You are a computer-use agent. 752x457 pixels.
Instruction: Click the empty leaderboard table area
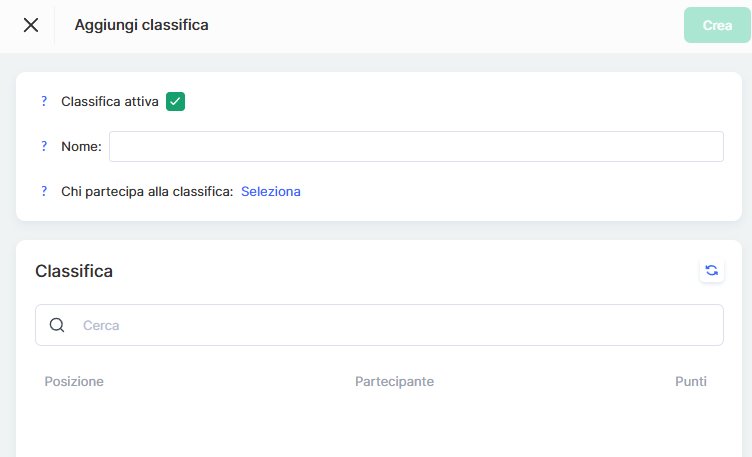tap(378, 428)
